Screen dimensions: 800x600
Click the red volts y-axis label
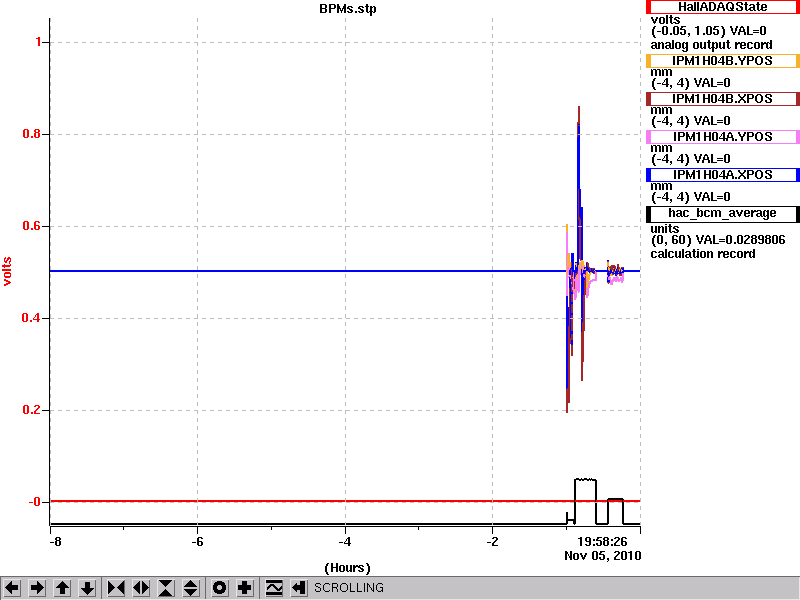click(7, 271)
